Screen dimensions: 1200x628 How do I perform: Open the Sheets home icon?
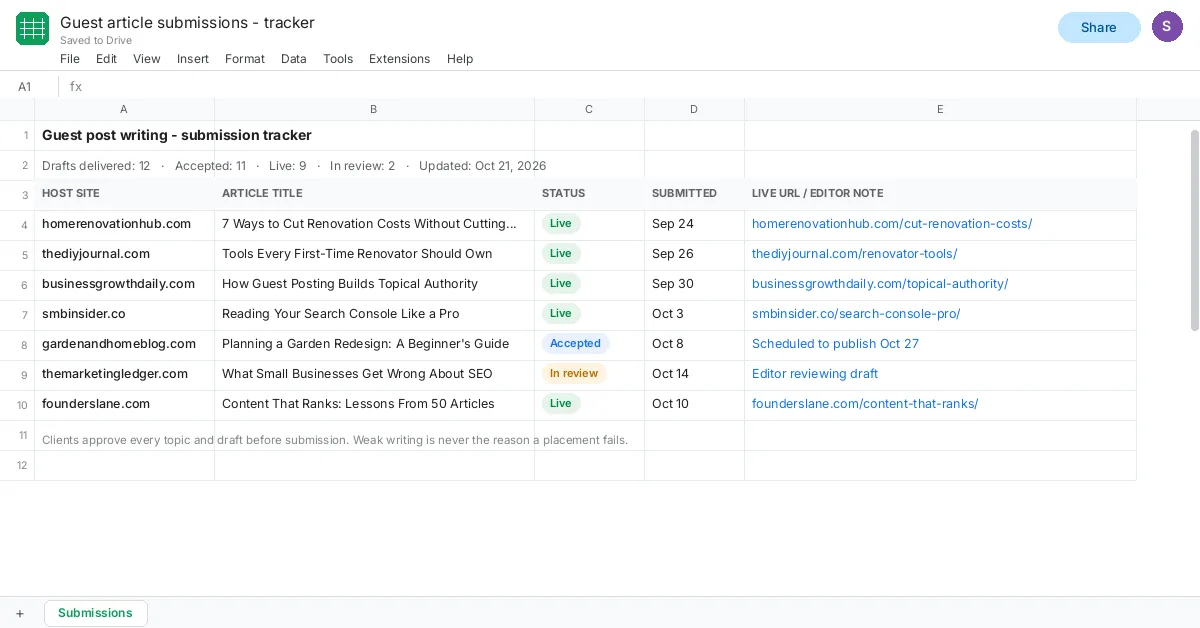point(32,28)
